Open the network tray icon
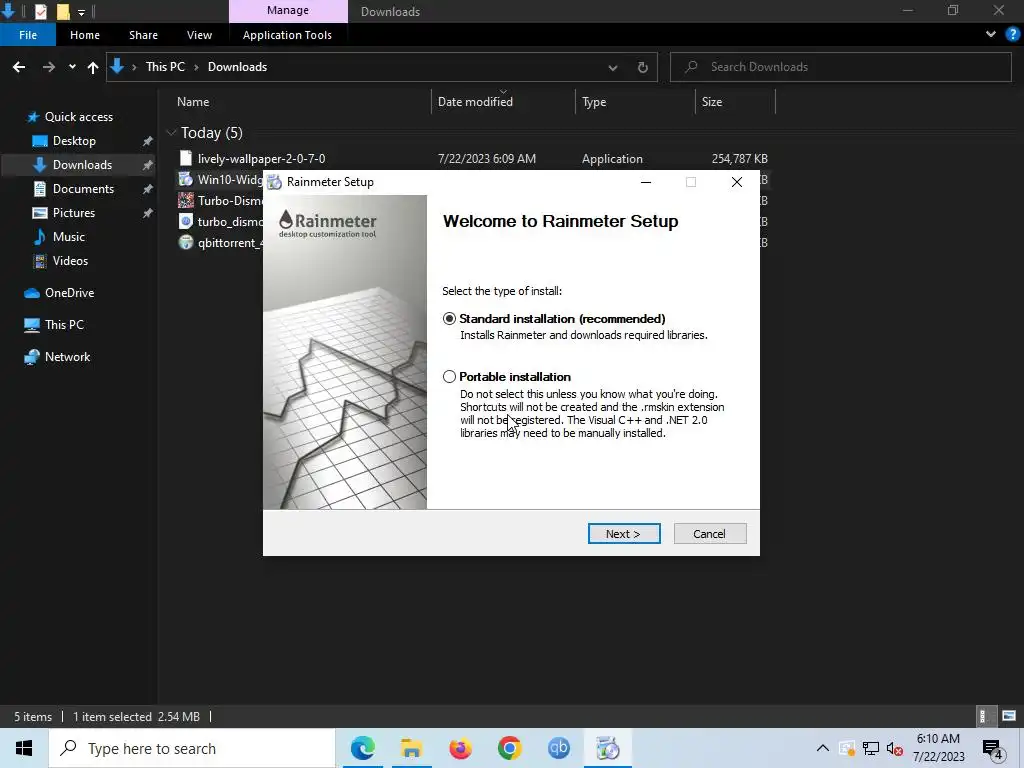This screenshot has width=1024, height=768. tap(871, 748)
